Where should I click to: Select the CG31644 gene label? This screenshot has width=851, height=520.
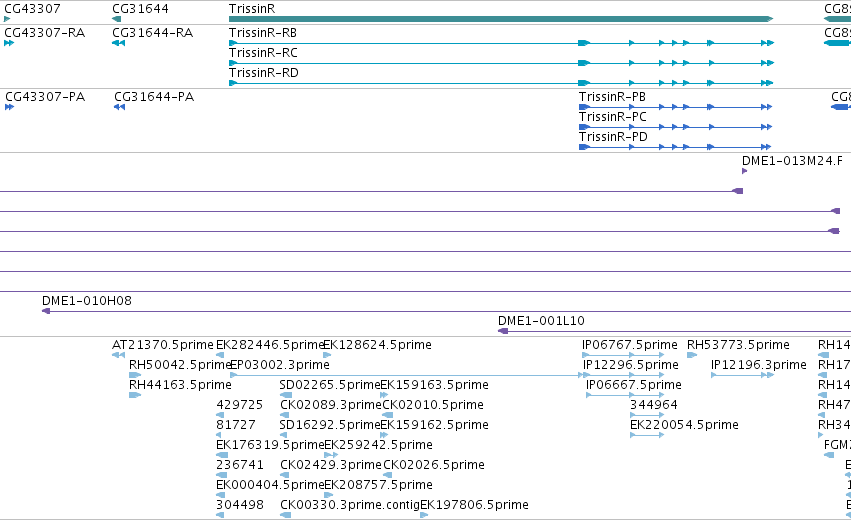(x=140, y=9)
